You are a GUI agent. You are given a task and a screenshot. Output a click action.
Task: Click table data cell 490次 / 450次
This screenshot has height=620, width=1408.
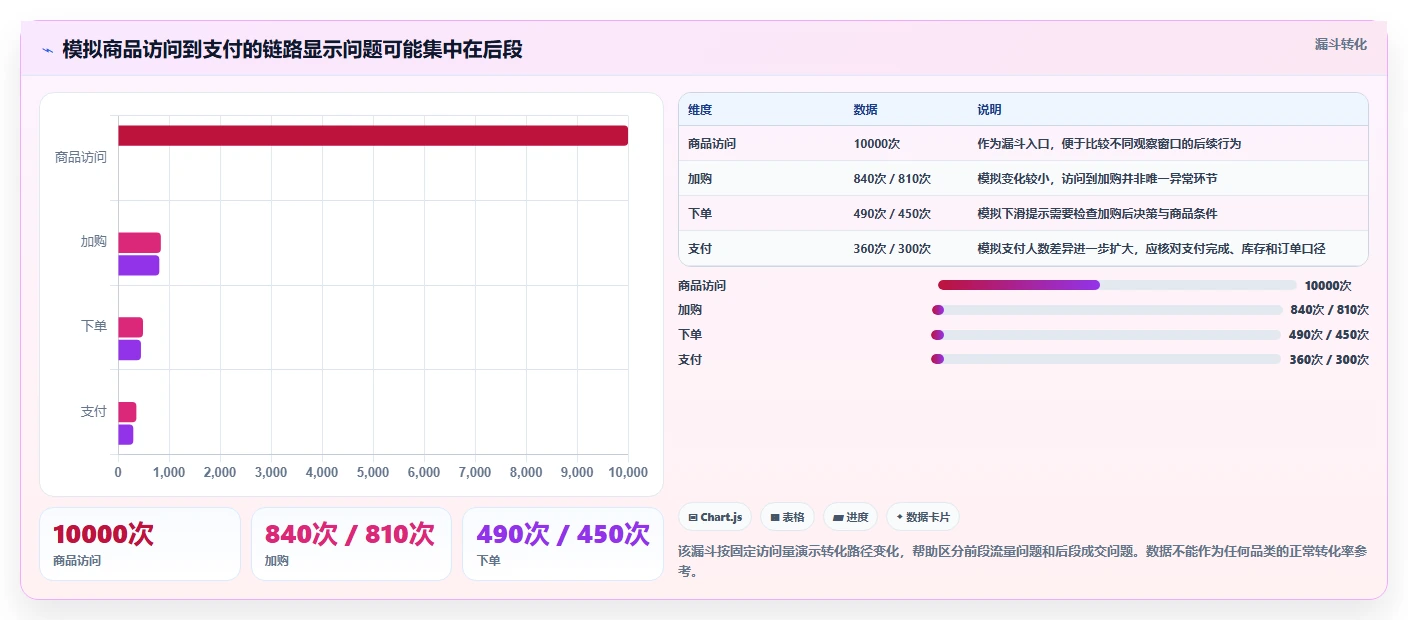click(x=892, y=214)
